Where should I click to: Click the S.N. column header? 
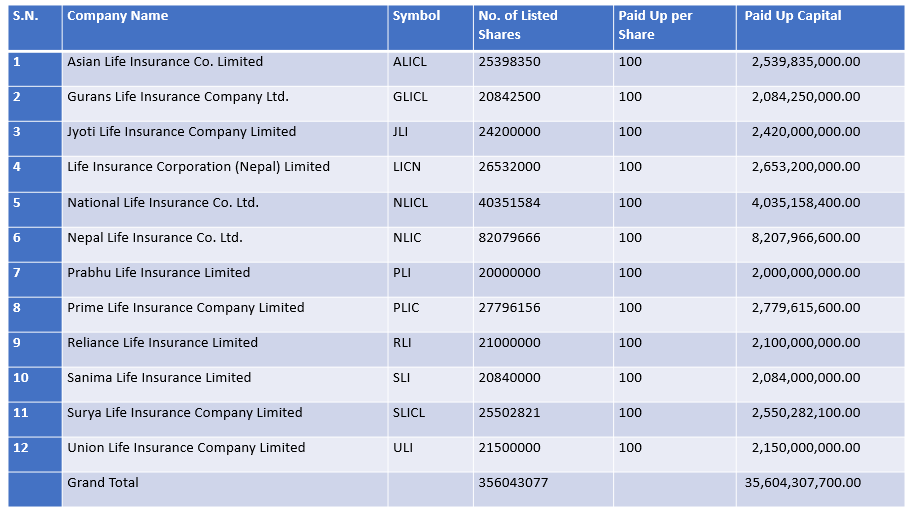click(x=25, y=16)
